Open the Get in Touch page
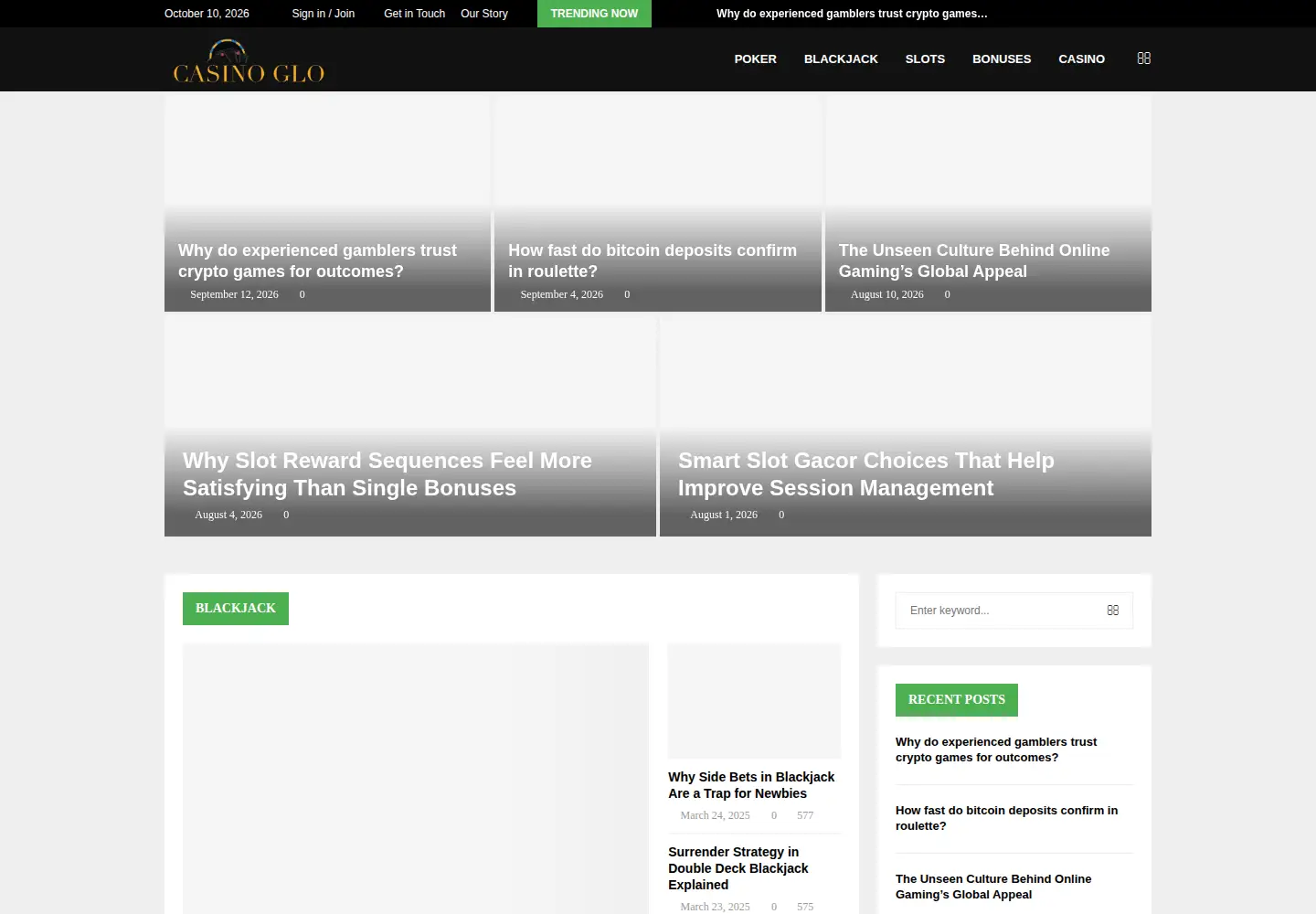Screen dimensions: 1316x914 click(414, 14)
